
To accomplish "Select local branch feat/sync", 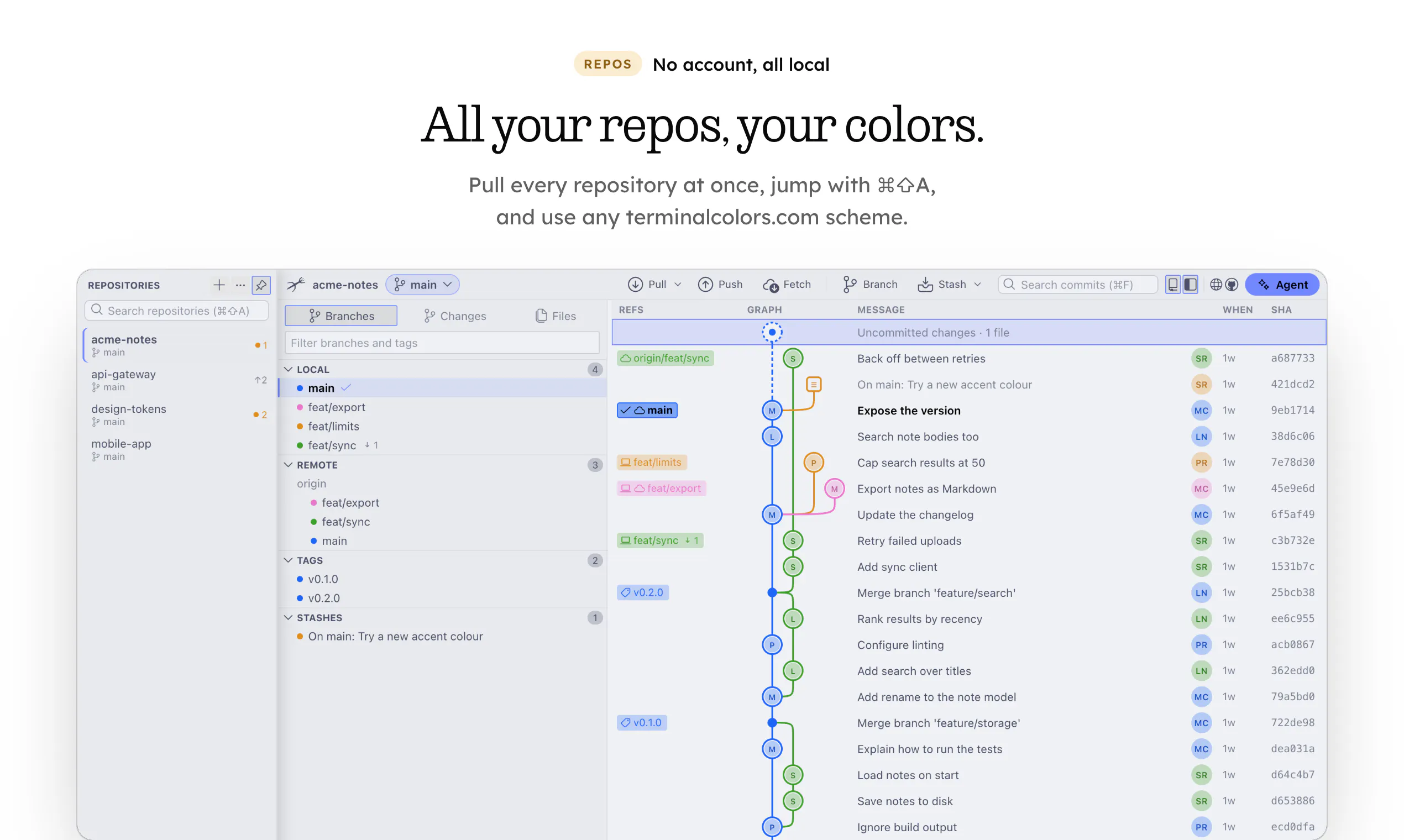I will point(443,445).
